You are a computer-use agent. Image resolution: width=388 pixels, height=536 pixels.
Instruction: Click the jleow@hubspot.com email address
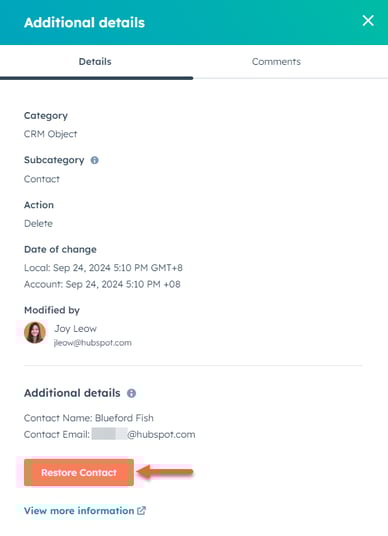point(93,343)
